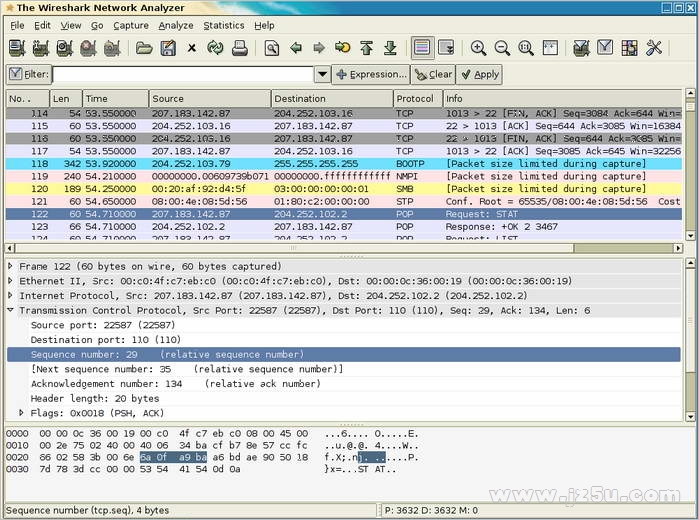Open the Analyze menu
Viewport: 699px width, 520px height.
[x=176, y=25]
